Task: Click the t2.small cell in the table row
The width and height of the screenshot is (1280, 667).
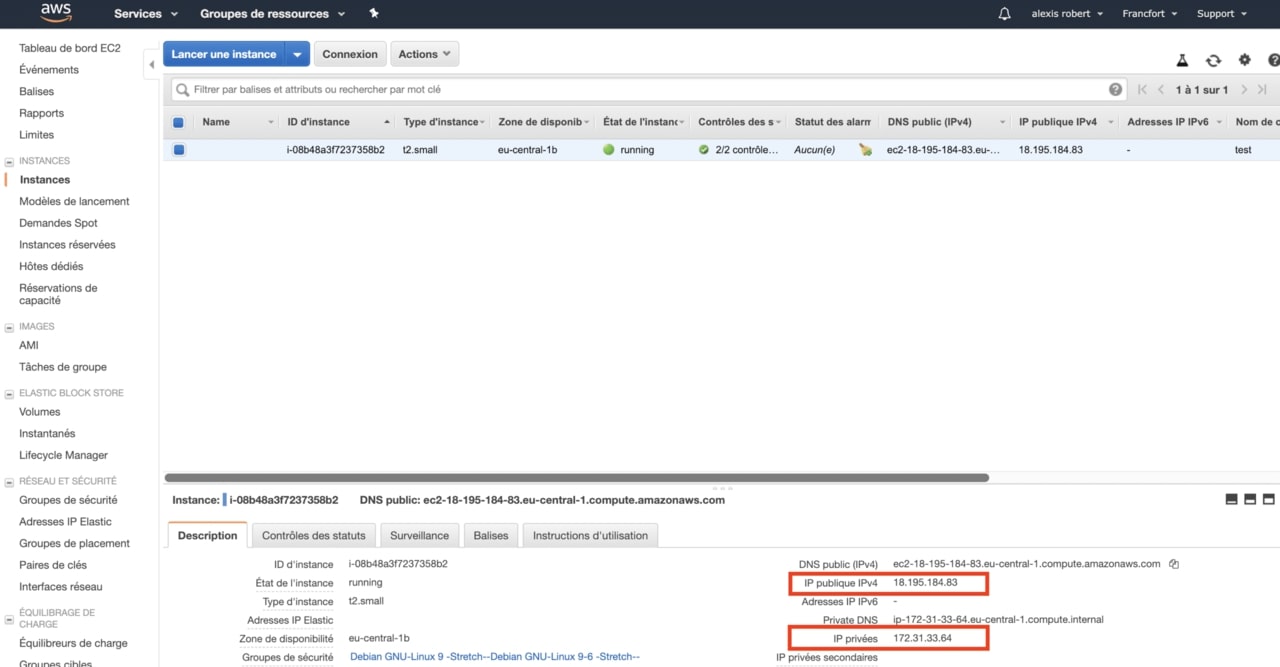Action: point(421,150)
